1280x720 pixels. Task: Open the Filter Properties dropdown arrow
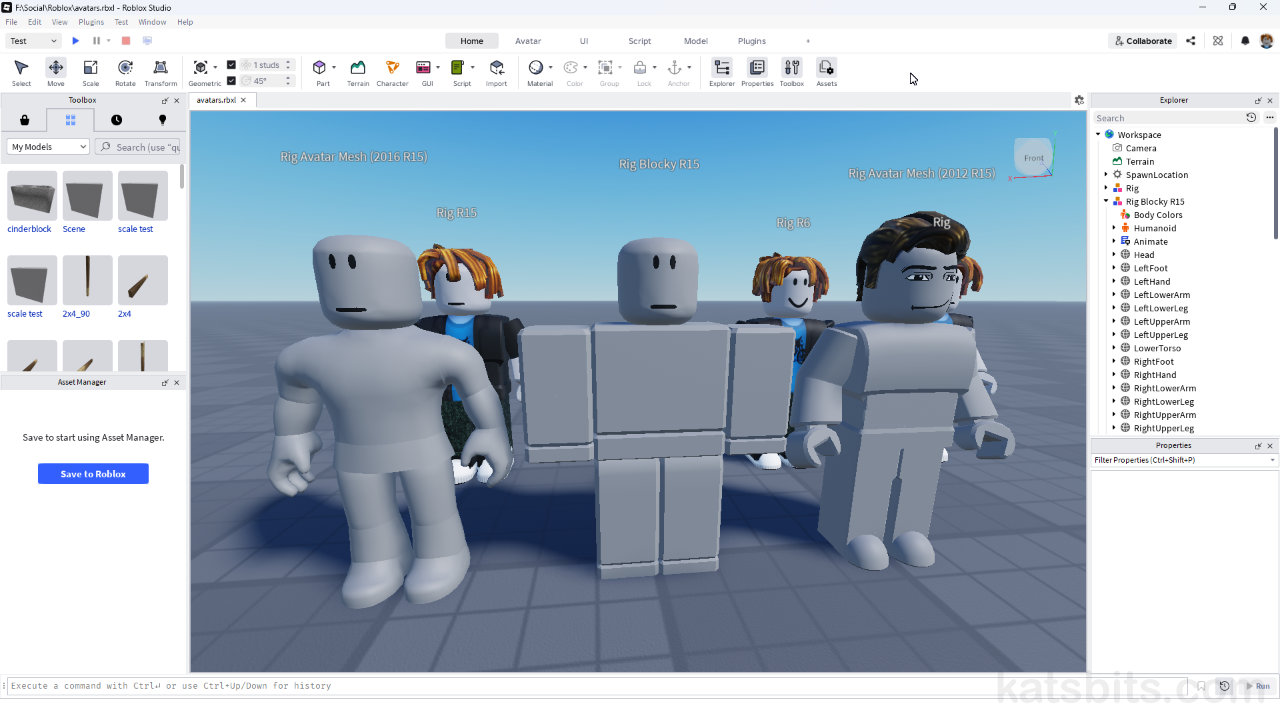(x=1272, y=460)
